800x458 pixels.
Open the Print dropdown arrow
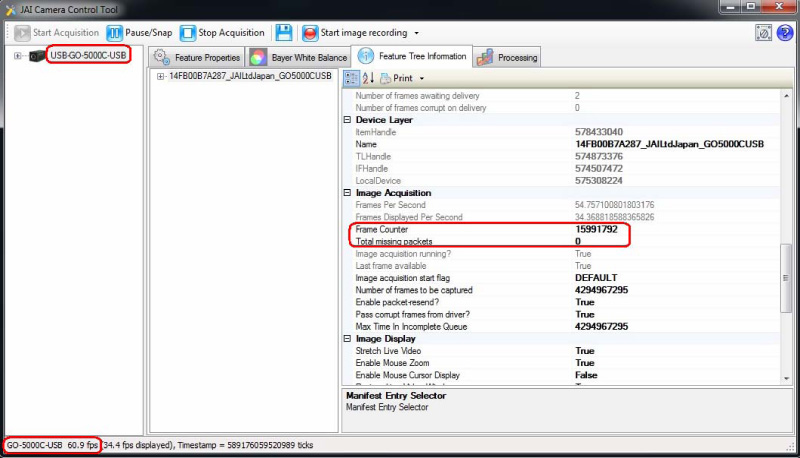tap(421, 79)
